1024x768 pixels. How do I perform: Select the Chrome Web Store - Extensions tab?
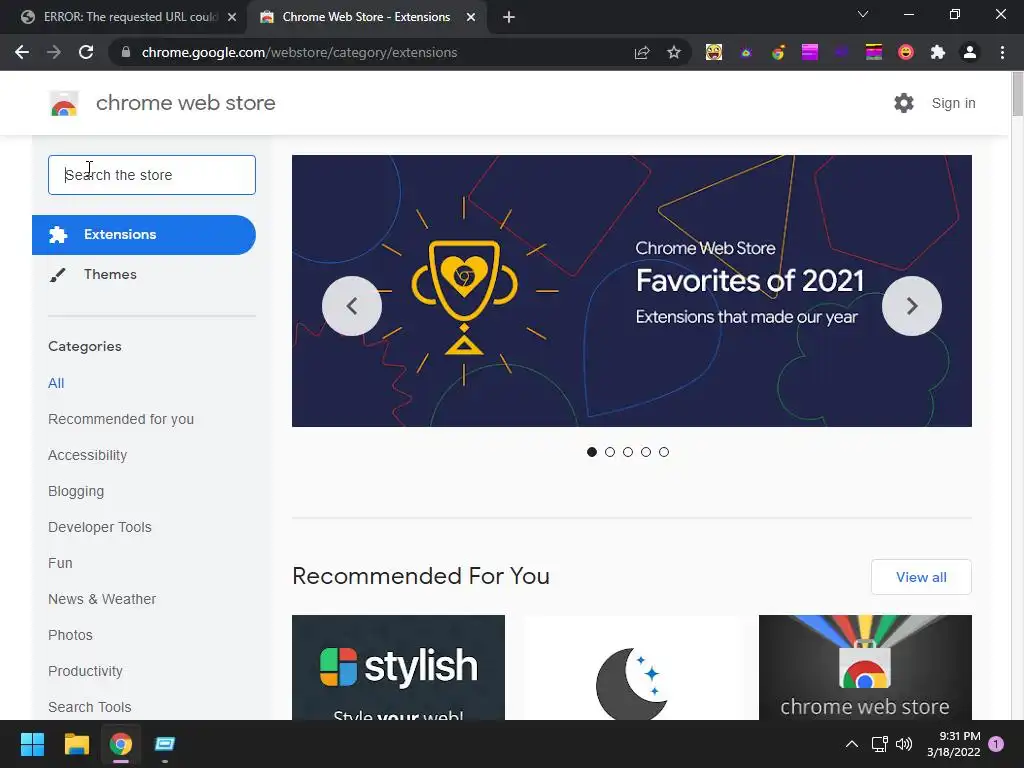coord(366,17)
